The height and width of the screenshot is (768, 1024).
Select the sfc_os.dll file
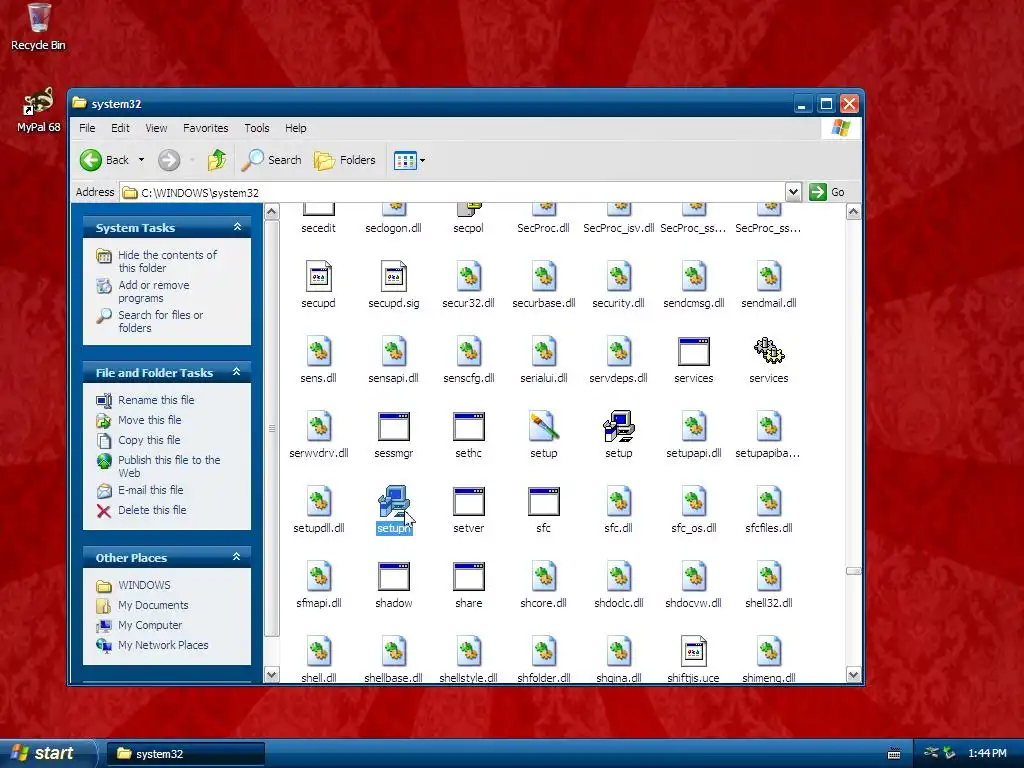point(694,511)
